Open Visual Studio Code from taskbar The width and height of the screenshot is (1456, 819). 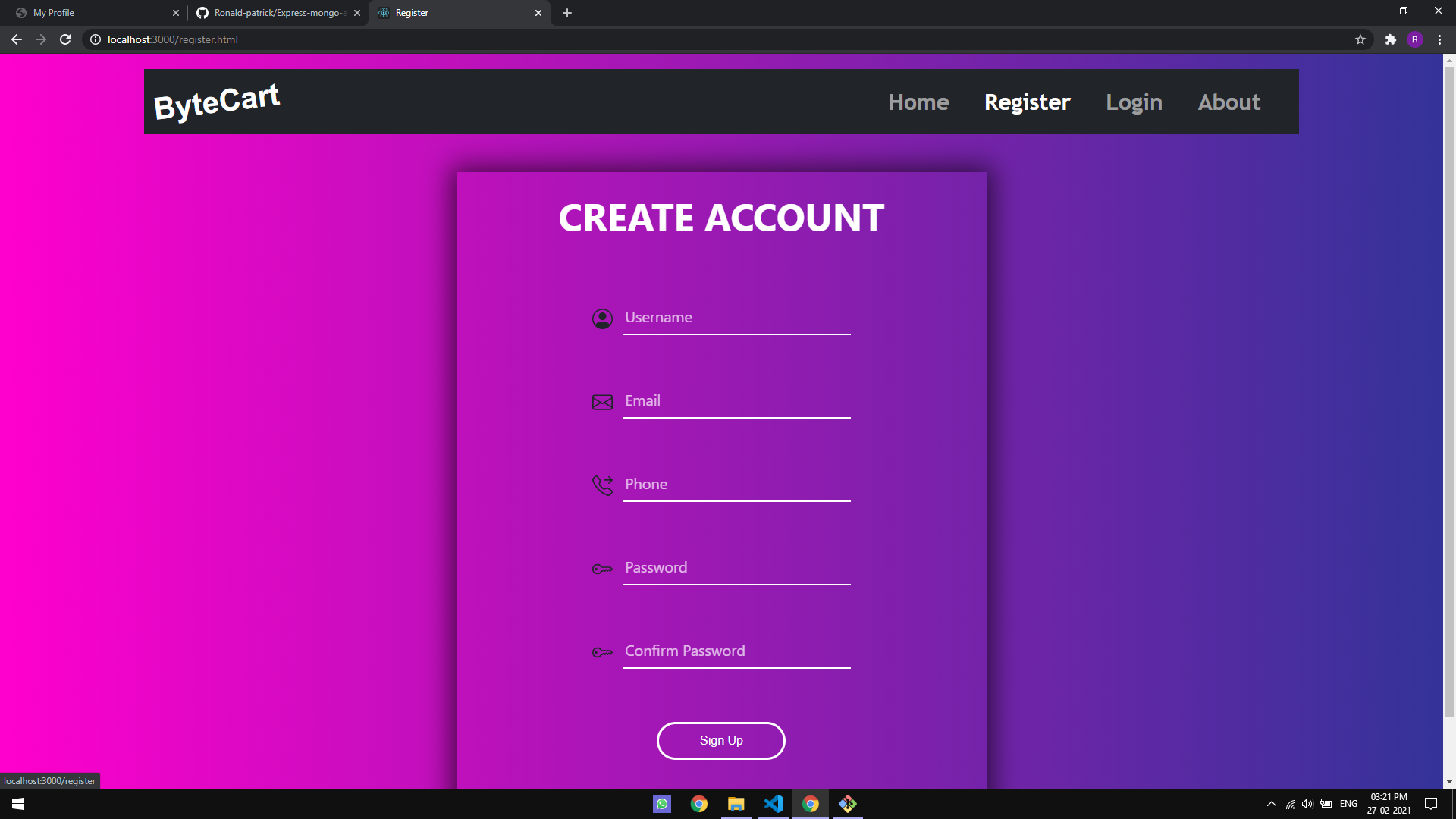(x=773, y=804)
